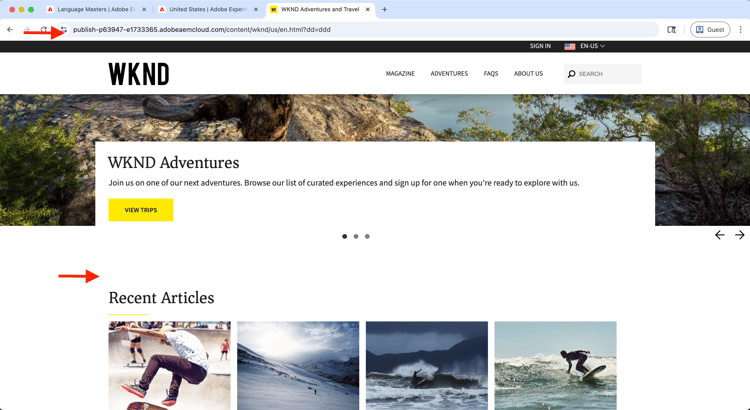The height and width of the screenshot is (410, 750).
Task: Open the Magazine navigation item
Action: coord(400,74)
